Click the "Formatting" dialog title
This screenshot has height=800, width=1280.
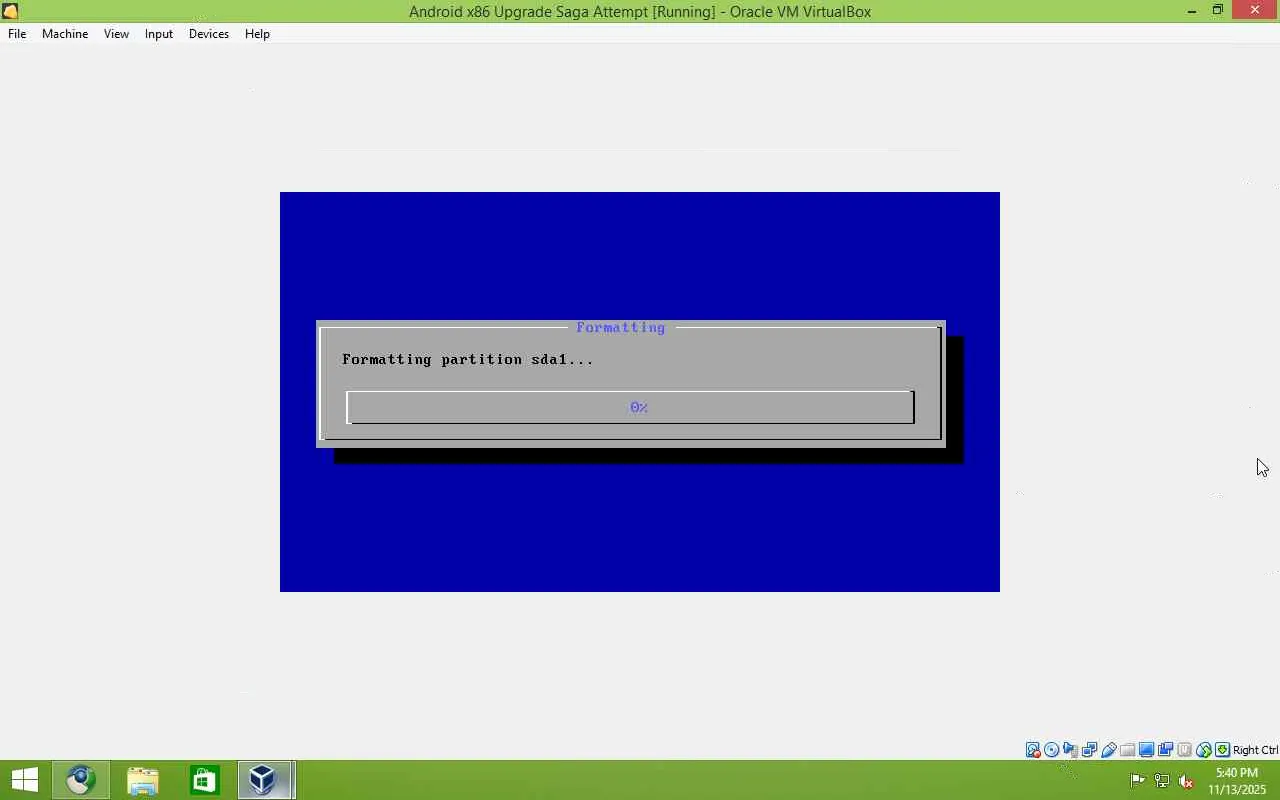coord(620,327)
